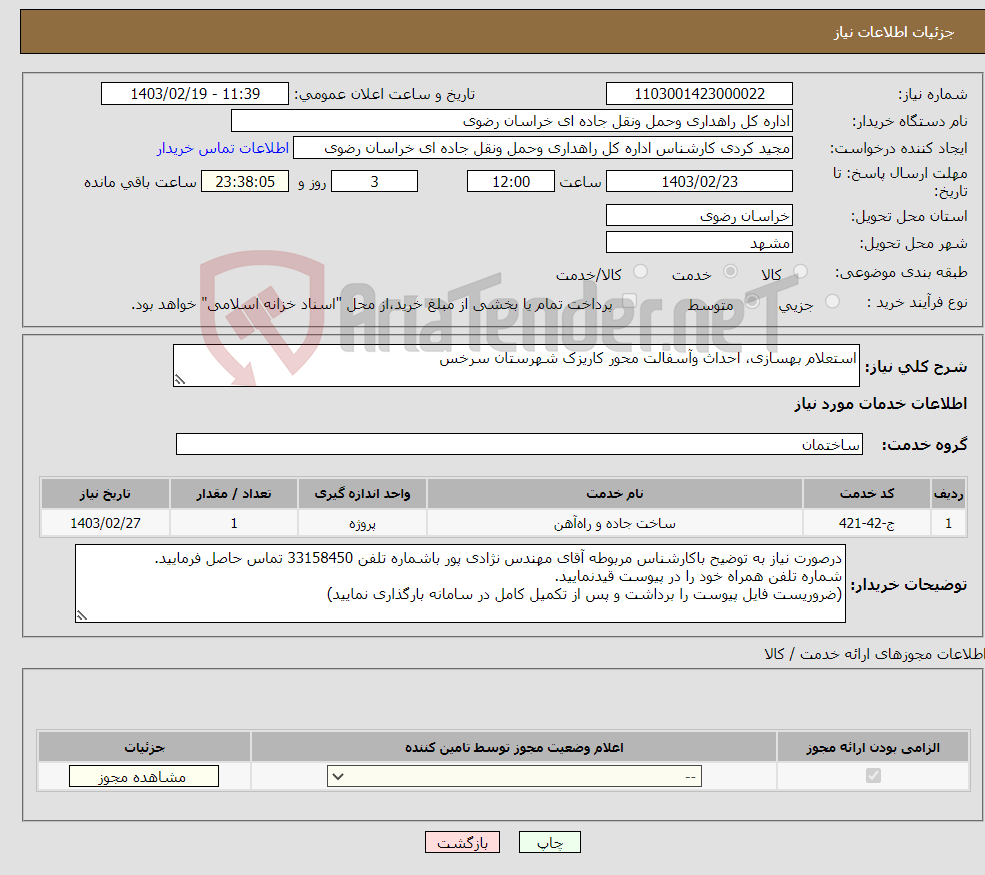The height and width of the screenshot is (875, 985).
Task: Open the مشاهده مجوز view-permit button
Action: (x=144, y=776)
